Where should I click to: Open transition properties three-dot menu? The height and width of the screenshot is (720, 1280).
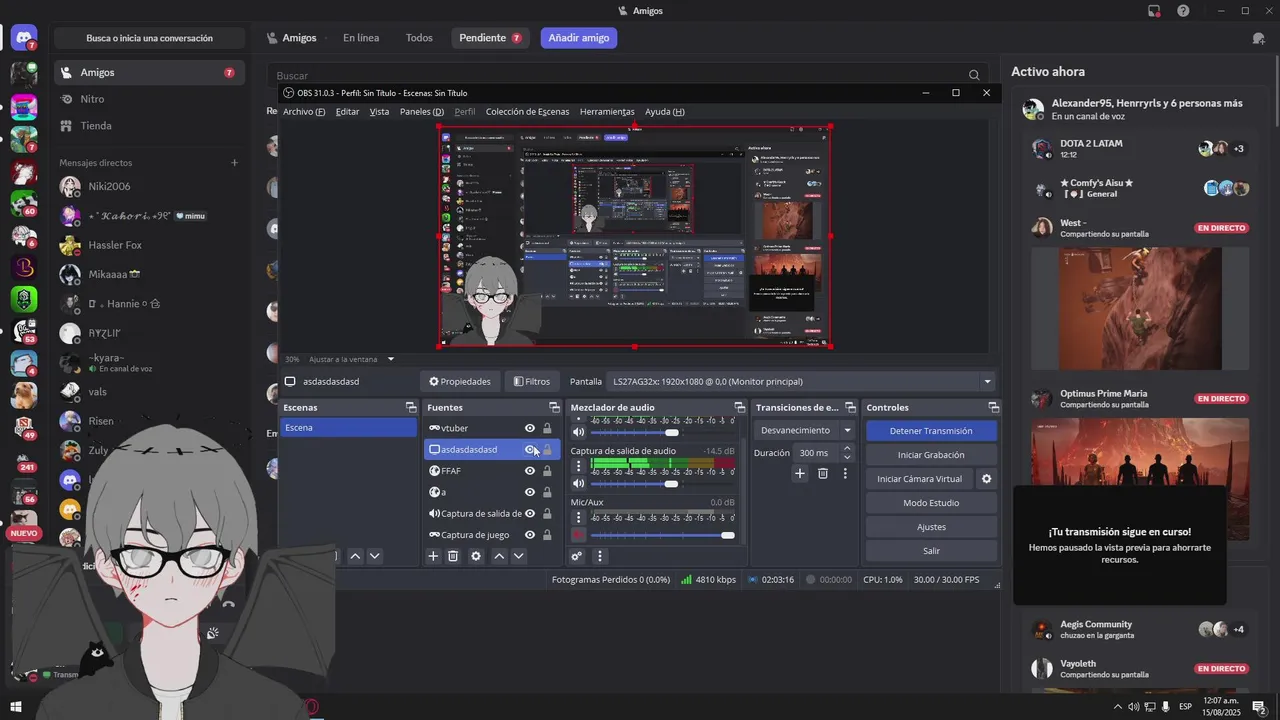click(x=845, y=473)
